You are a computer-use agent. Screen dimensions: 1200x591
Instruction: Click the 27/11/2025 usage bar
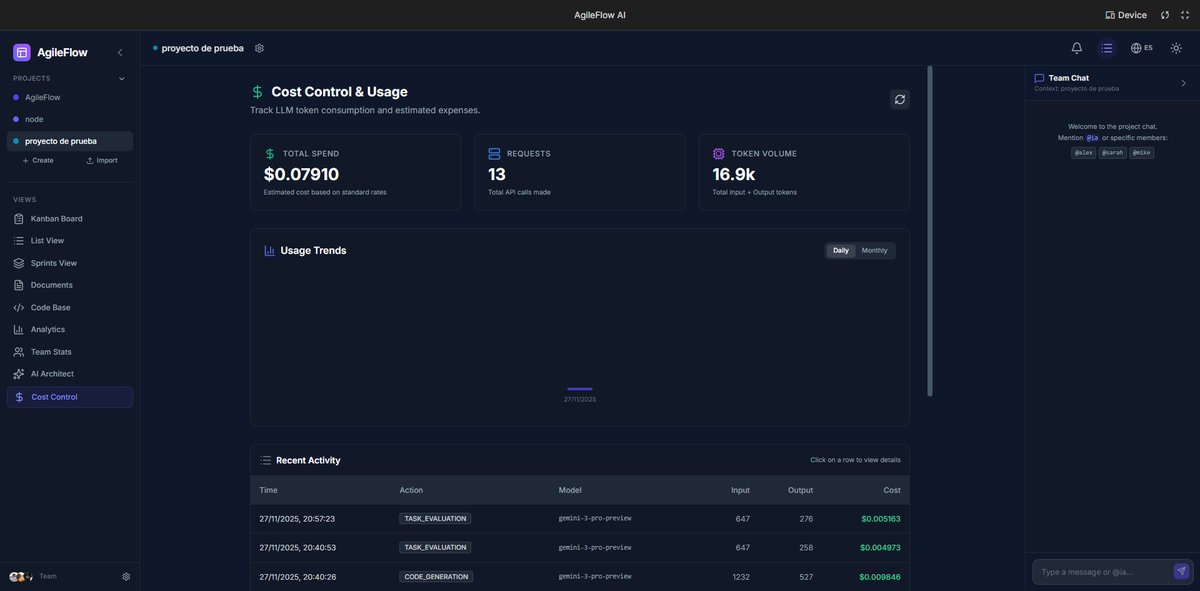point(580,389)
